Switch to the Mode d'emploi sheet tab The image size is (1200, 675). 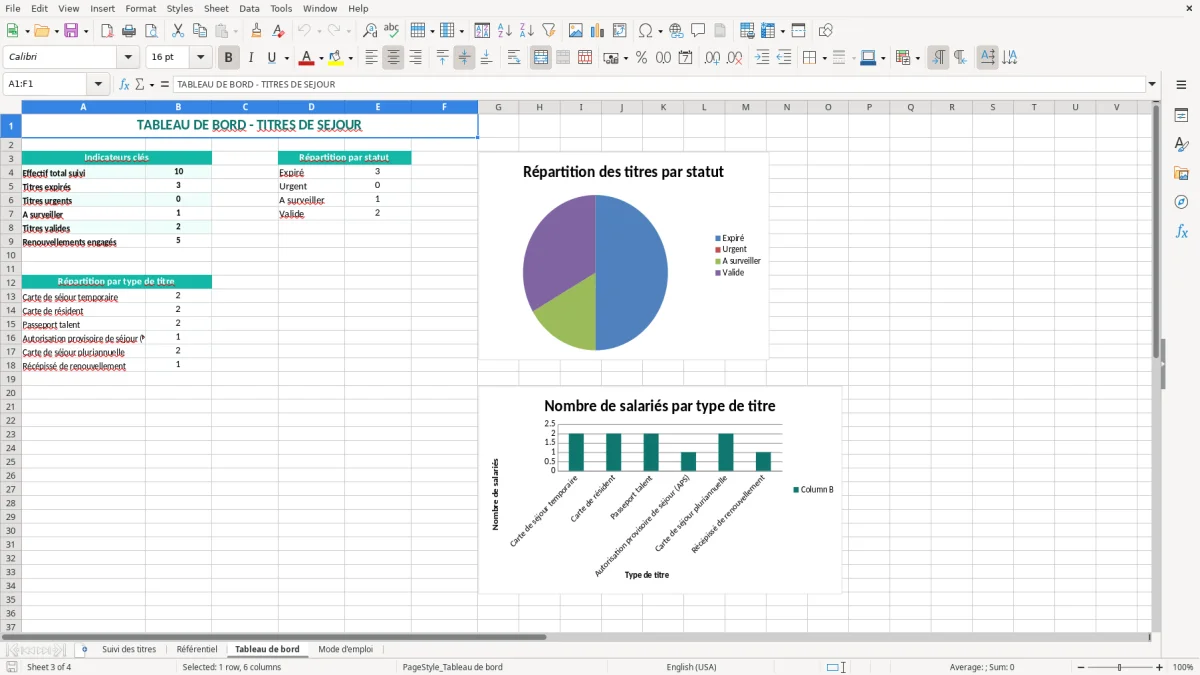tap(345, 649)
